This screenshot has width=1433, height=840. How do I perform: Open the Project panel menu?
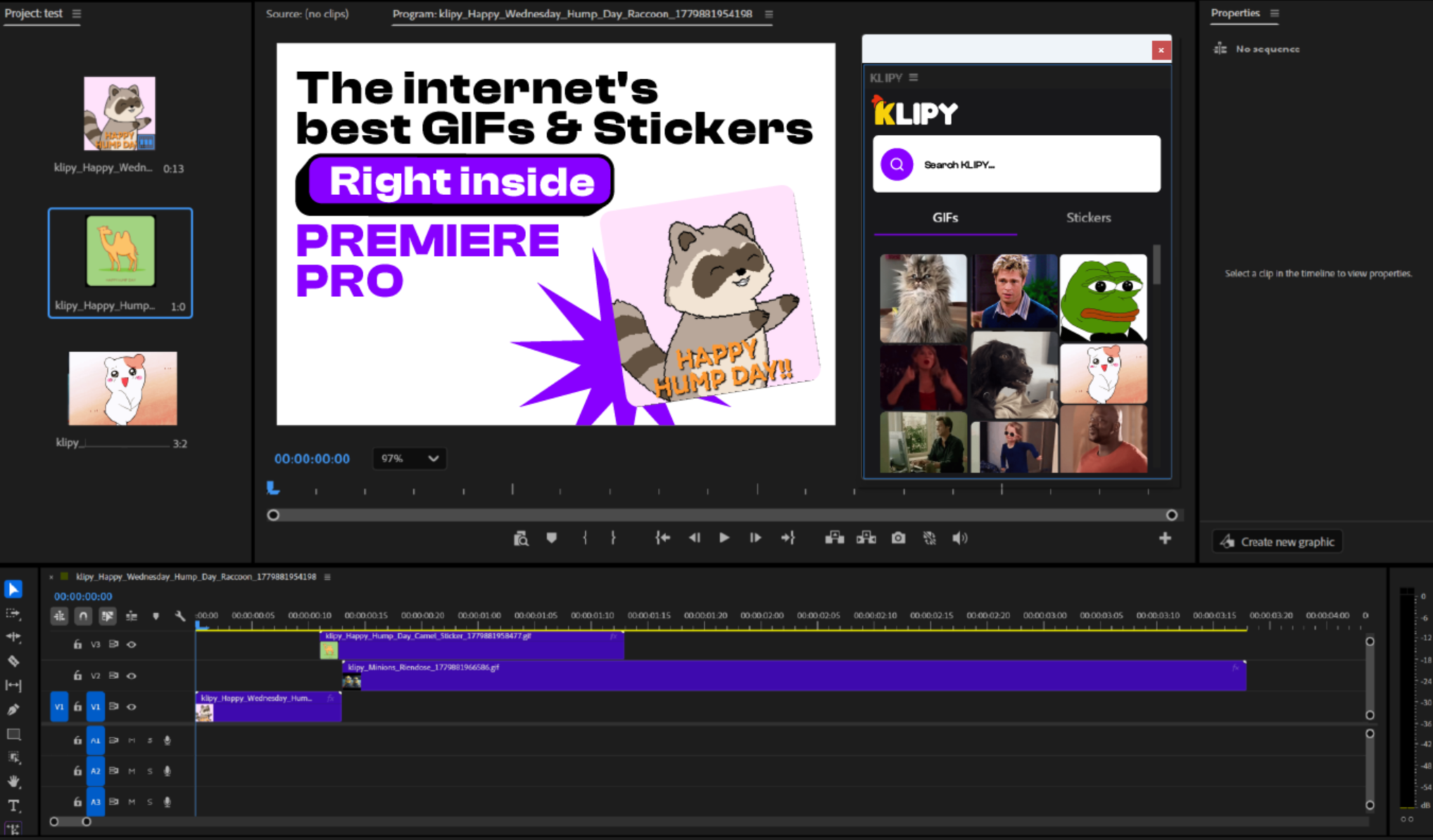point(77,13)
